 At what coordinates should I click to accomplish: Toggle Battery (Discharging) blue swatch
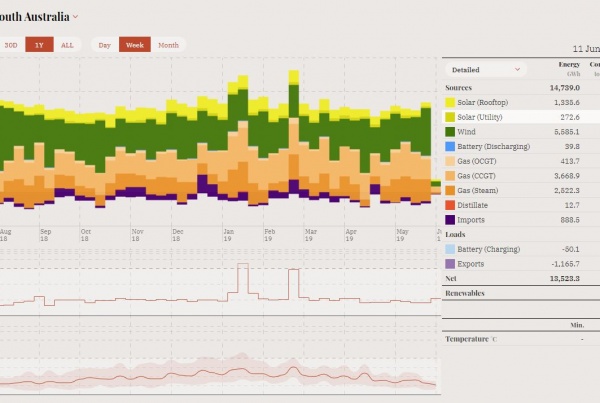coord(451,147)
